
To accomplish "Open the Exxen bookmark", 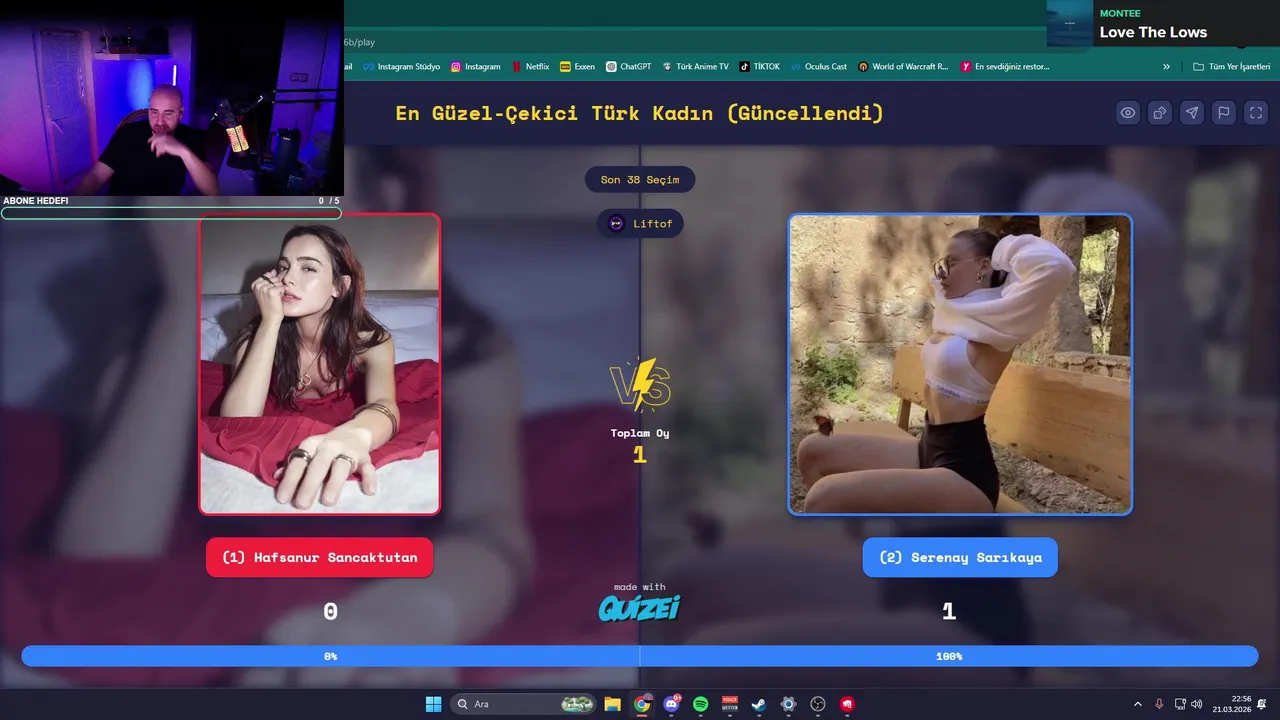I will 577,67.
